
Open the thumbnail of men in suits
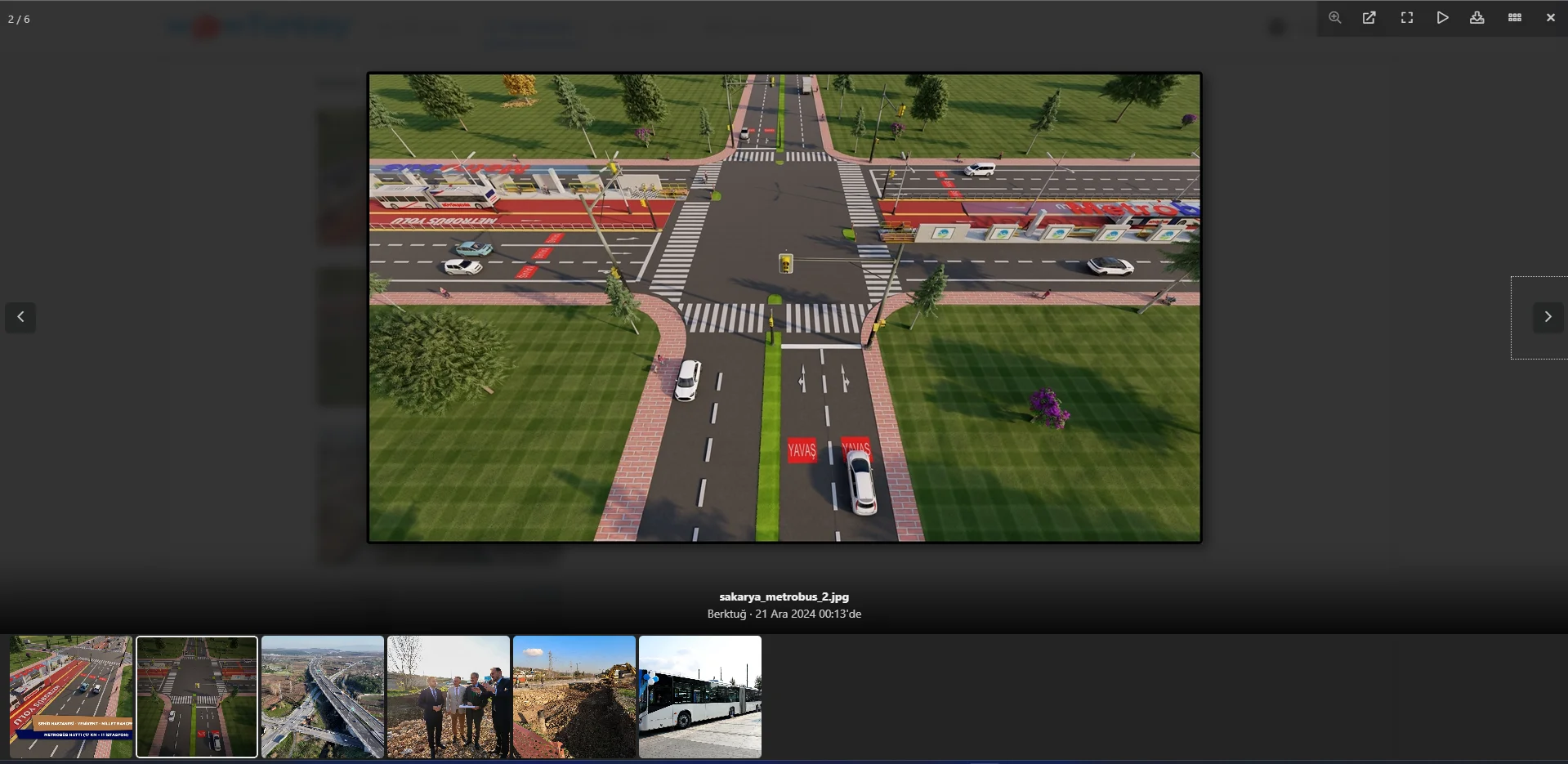(x=449, y=697)
